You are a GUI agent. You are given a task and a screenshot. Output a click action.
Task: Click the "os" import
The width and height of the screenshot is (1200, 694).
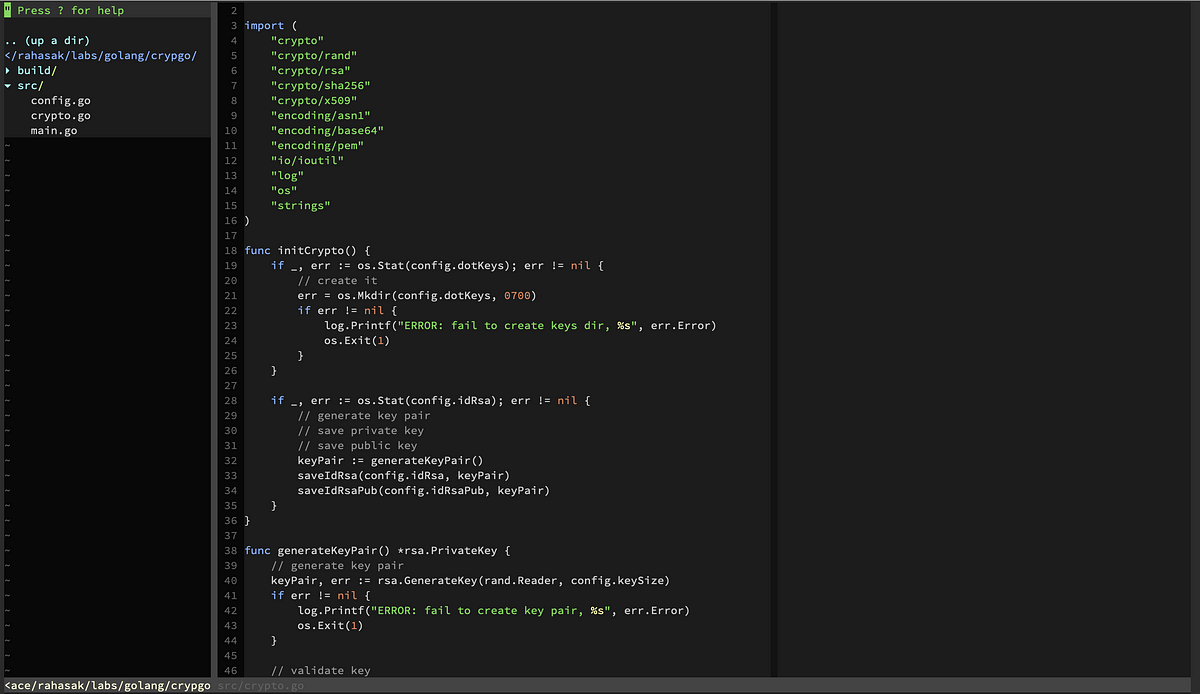284,190
